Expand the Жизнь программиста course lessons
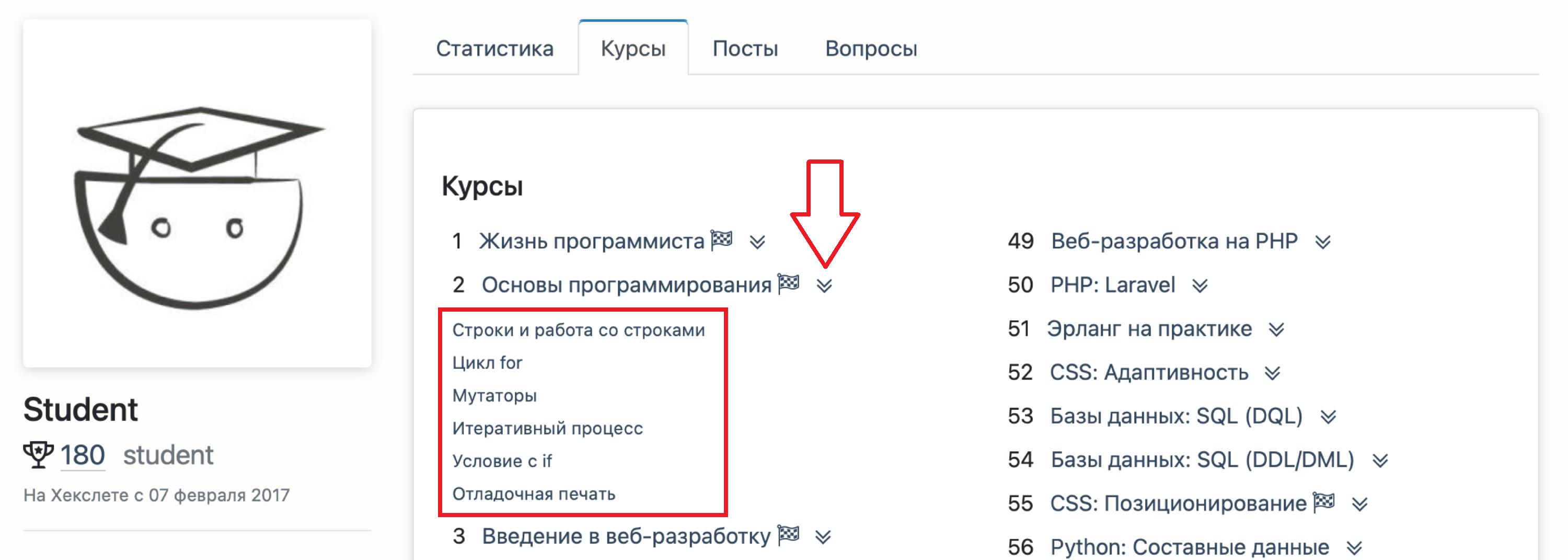The image size is (1568, 560). coord(757,242)
